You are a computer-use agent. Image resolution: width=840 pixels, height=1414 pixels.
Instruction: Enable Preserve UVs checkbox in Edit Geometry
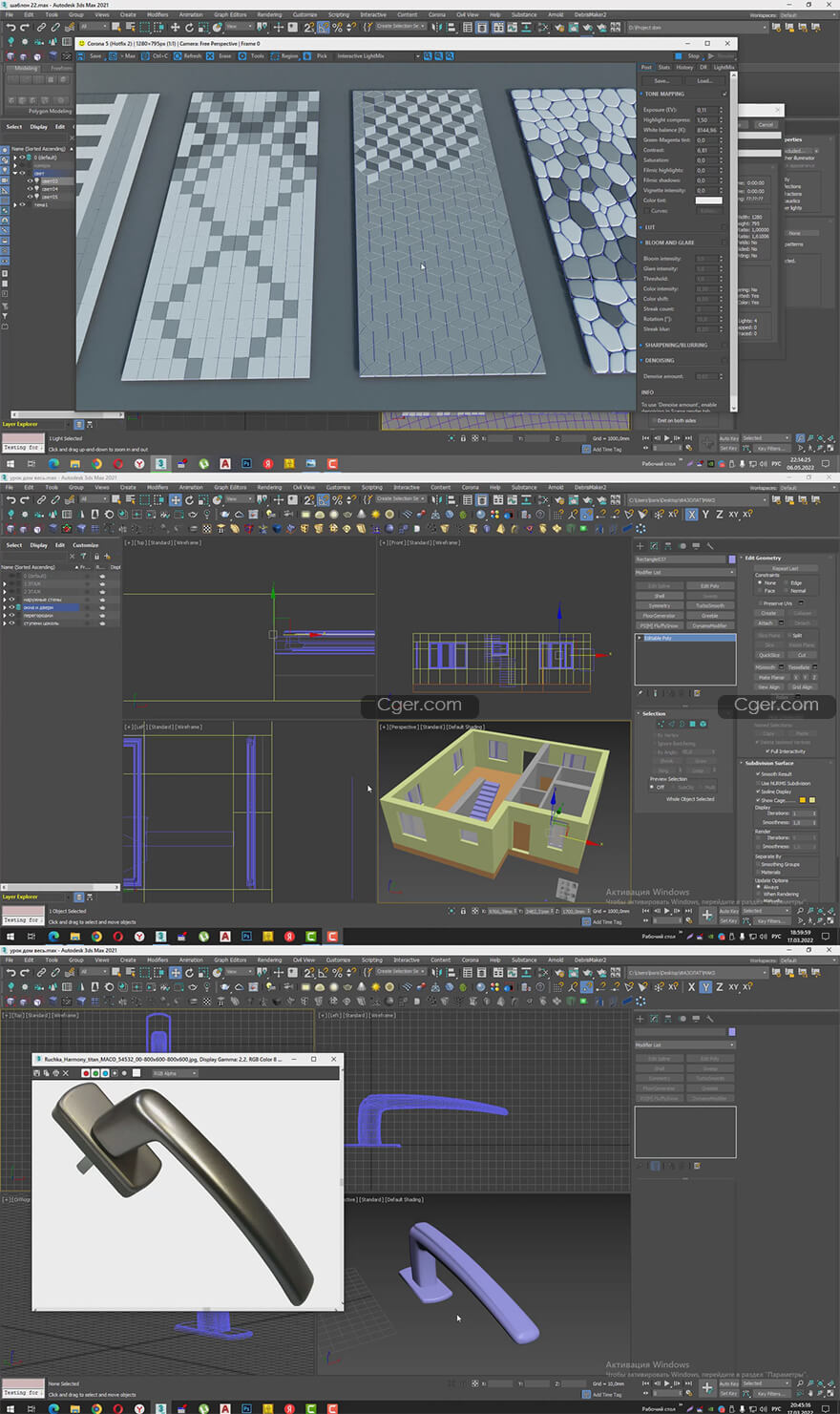coord(760,603)
